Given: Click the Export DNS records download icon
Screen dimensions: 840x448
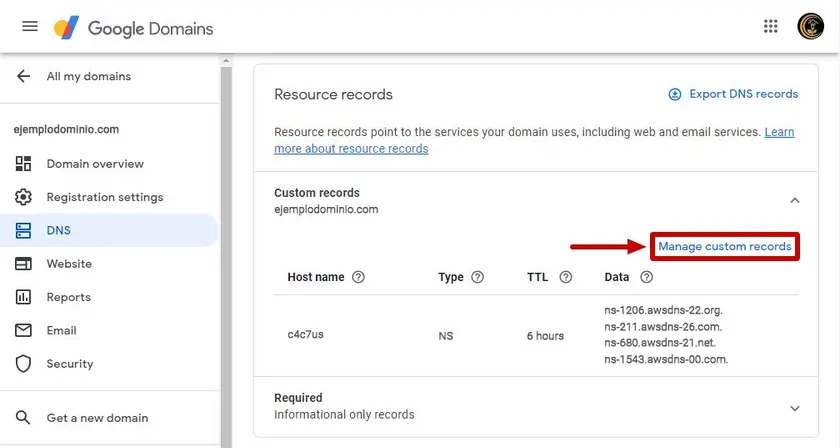Looking at the screenshot, I should pyautogui.click(x=674, y=94).
